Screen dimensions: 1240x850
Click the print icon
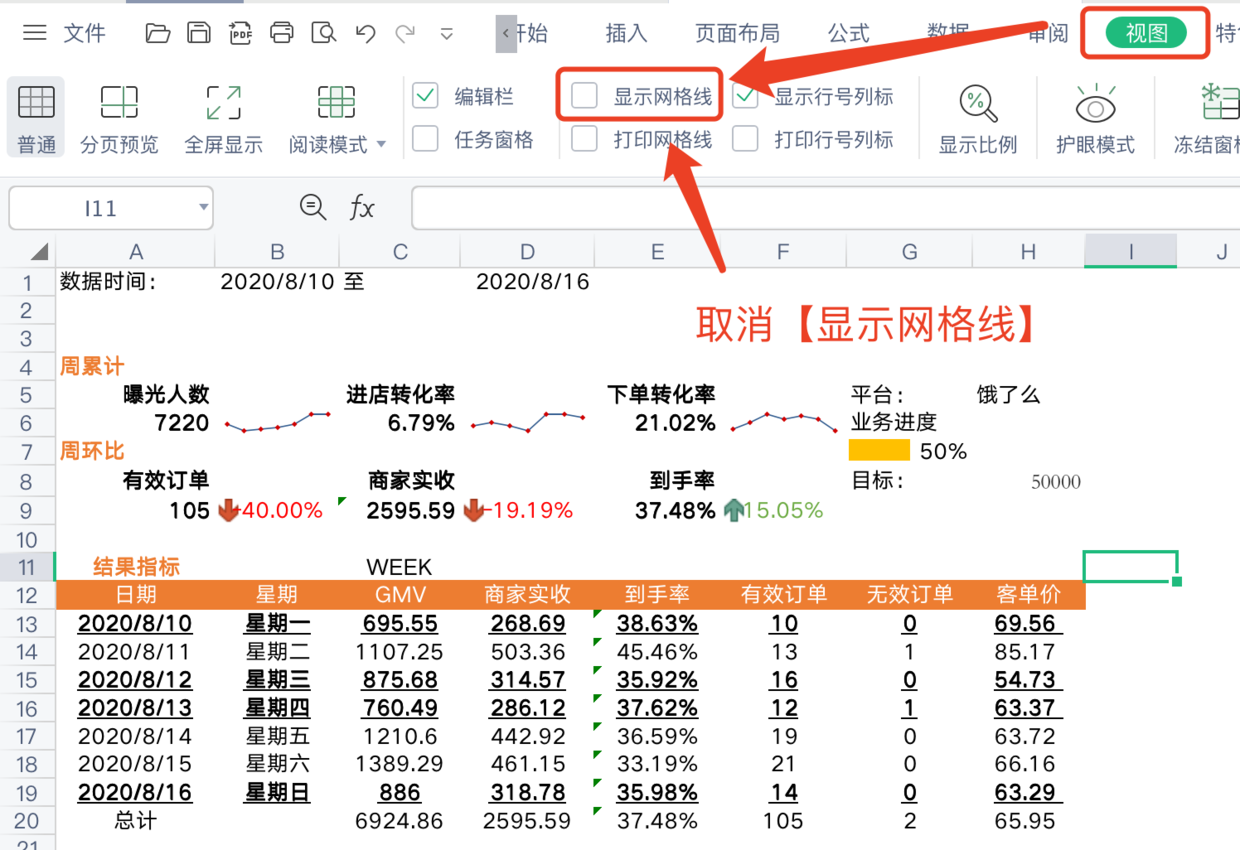[x=282, y=33]
